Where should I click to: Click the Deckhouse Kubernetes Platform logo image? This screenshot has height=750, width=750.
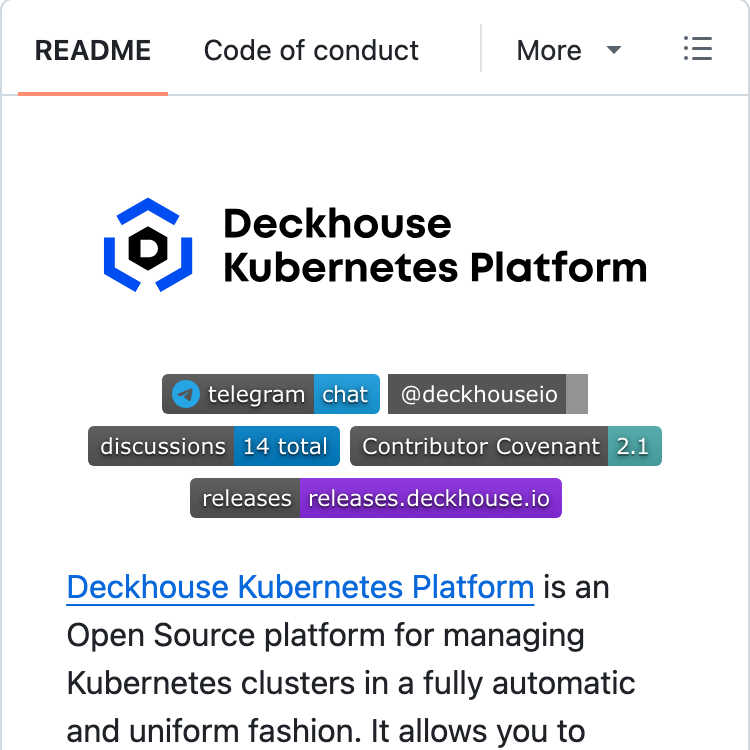pyautogui.click(x=375, y=245)
